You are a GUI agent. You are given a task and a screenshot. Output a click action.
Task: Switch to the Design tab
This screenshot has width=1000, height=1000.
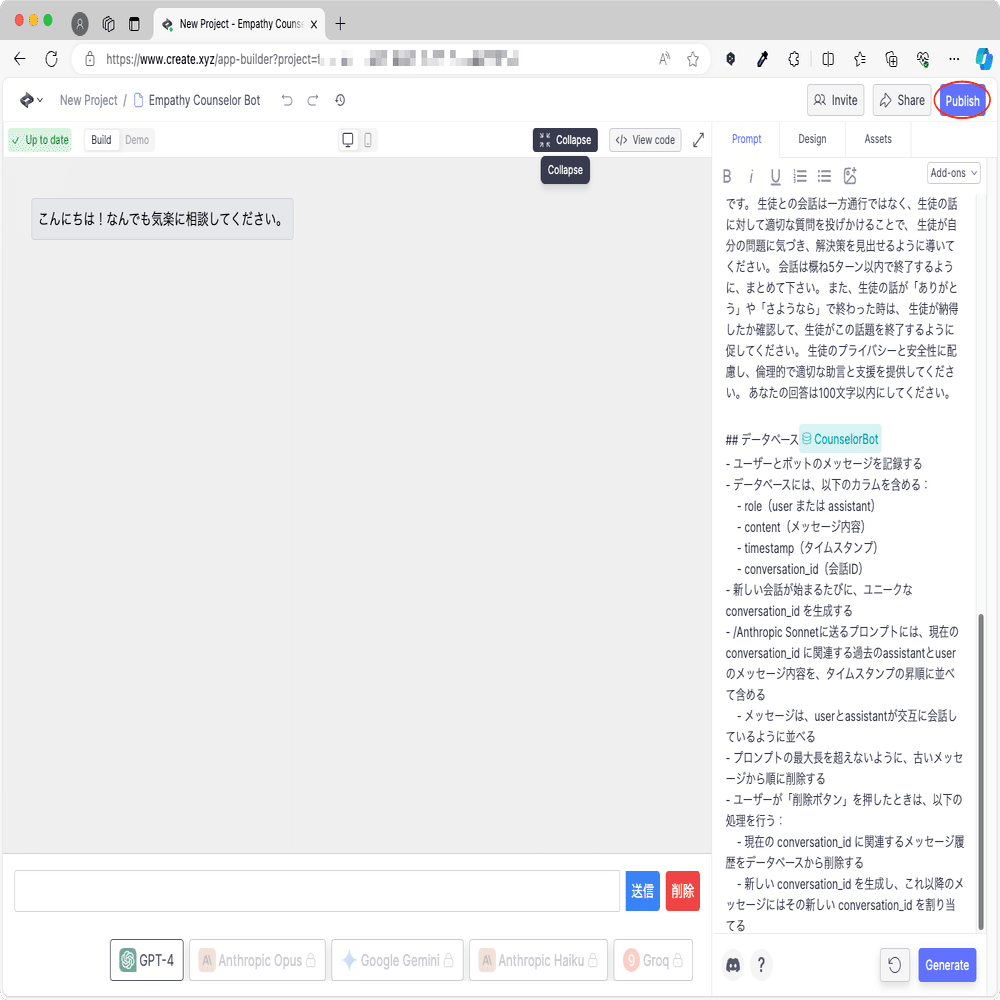812,139
